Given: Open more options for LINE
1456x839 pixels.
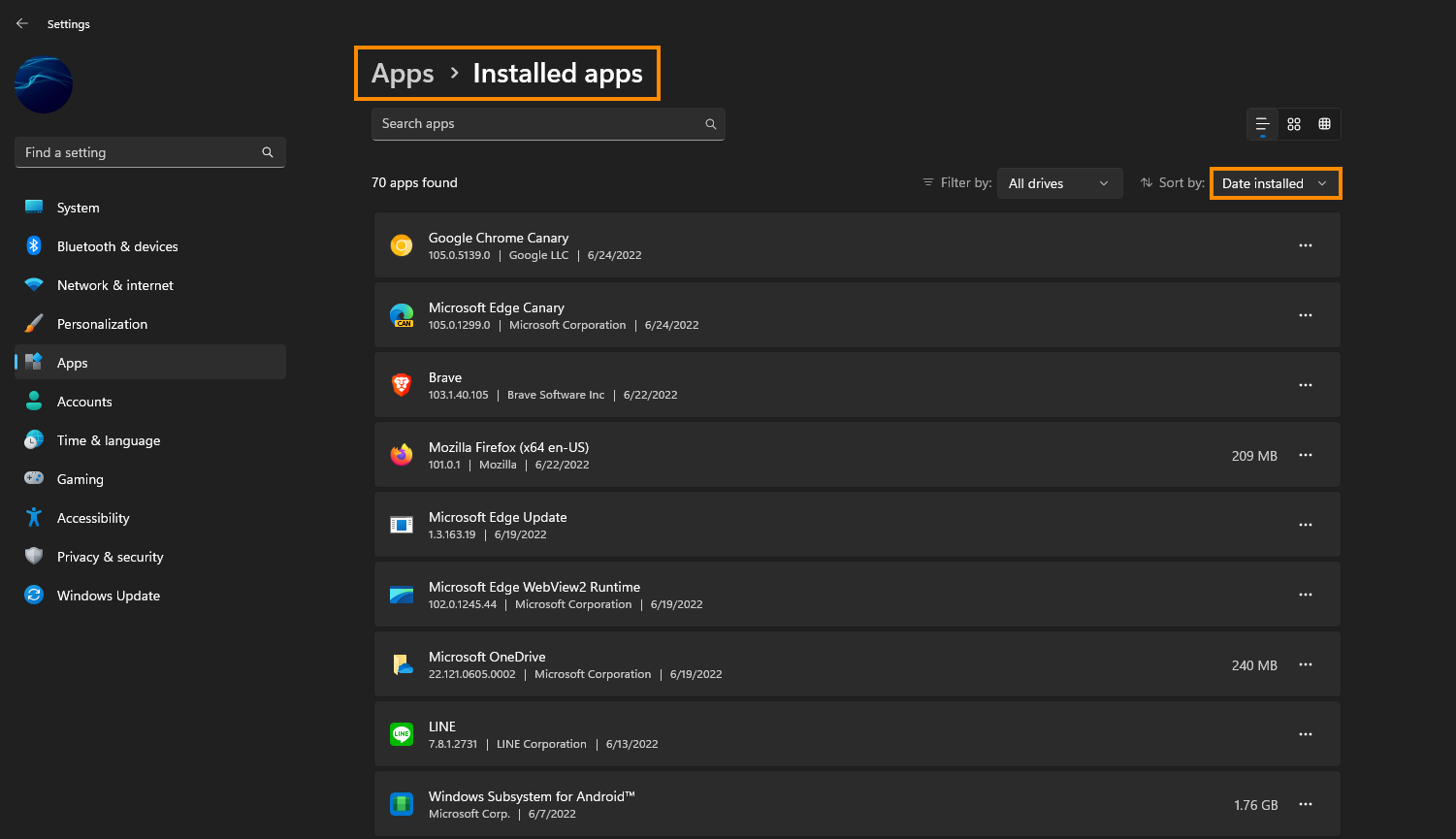Looking at the screenshot, I should [x=1306, y=734].
